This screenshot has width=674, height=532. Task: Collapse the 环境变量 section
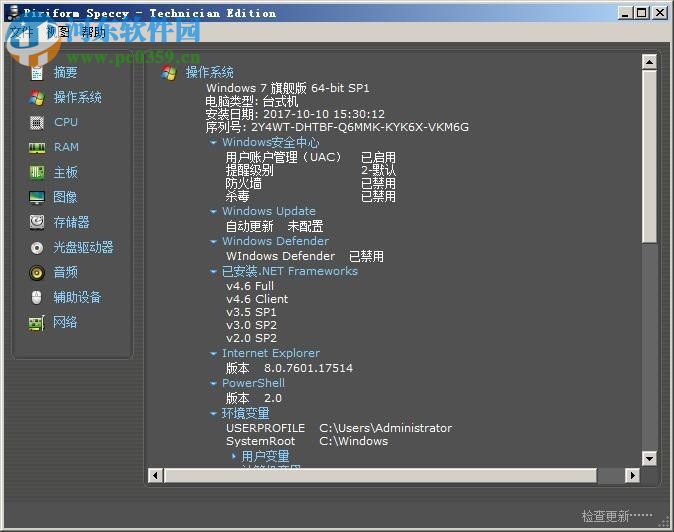(x=213, y=414)
